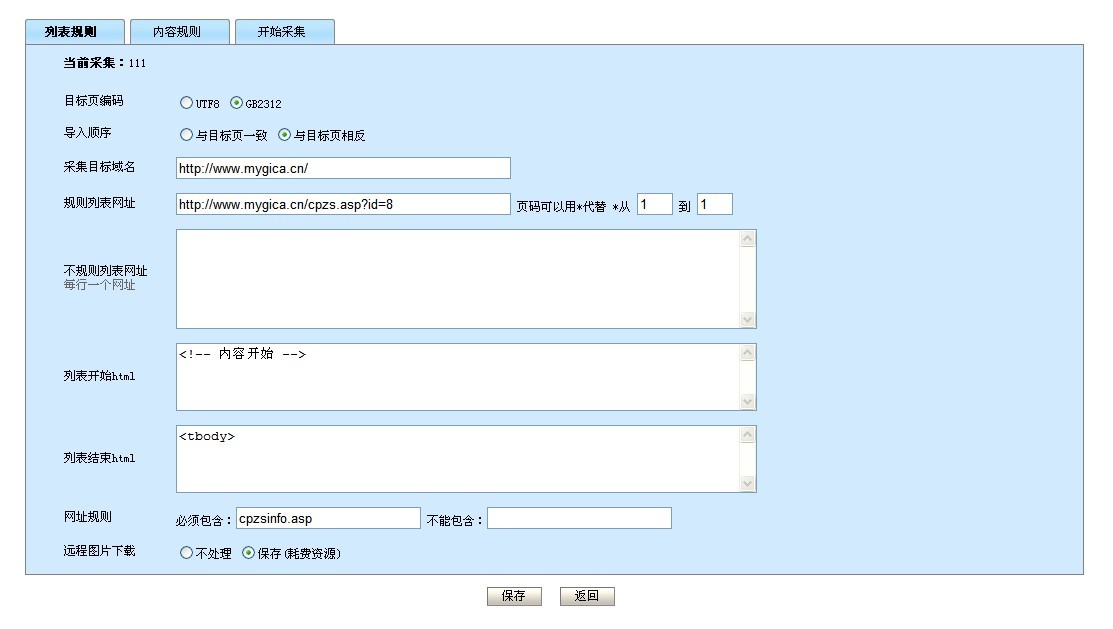Choose 与目标页相反 import order
The image size is (1113, 629).
[x=284, y=135]
